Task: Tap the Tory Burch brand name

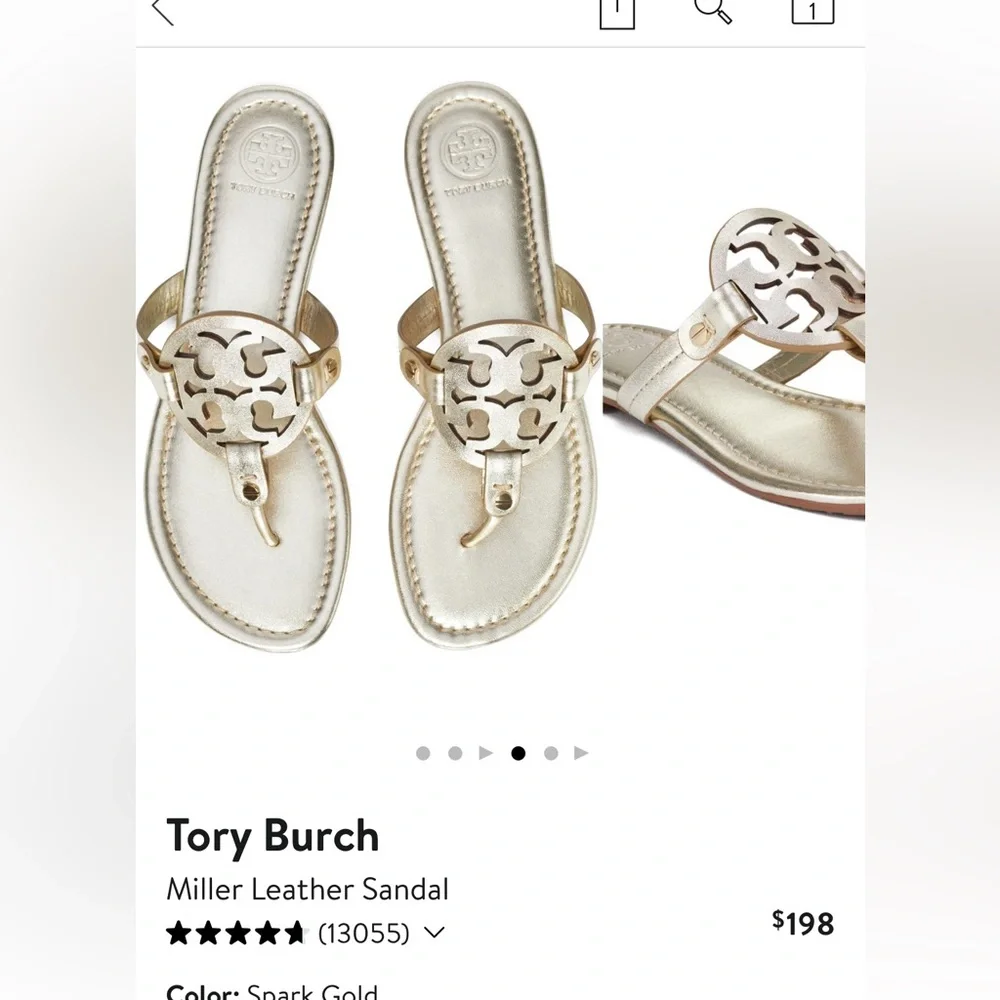Action: (272, 835)
